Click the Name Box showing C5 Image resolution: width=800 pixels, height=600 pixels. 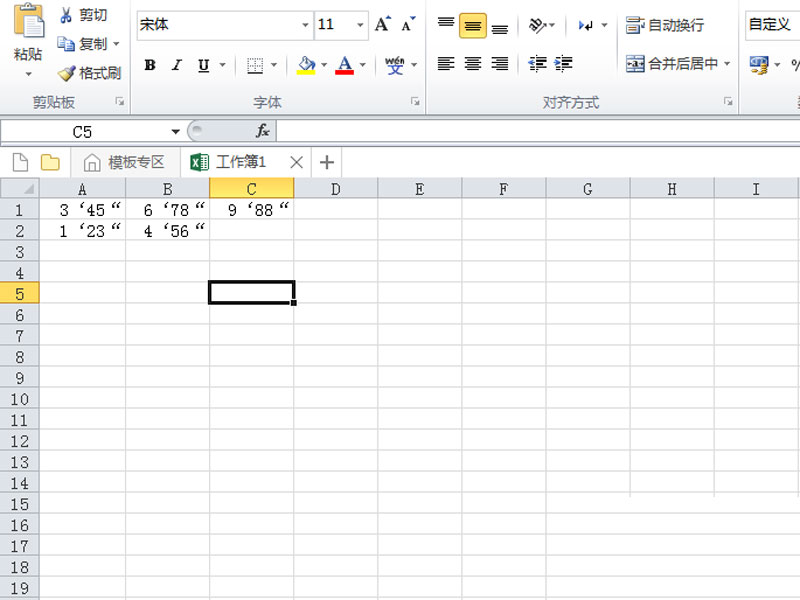click(x=84, y=132)
